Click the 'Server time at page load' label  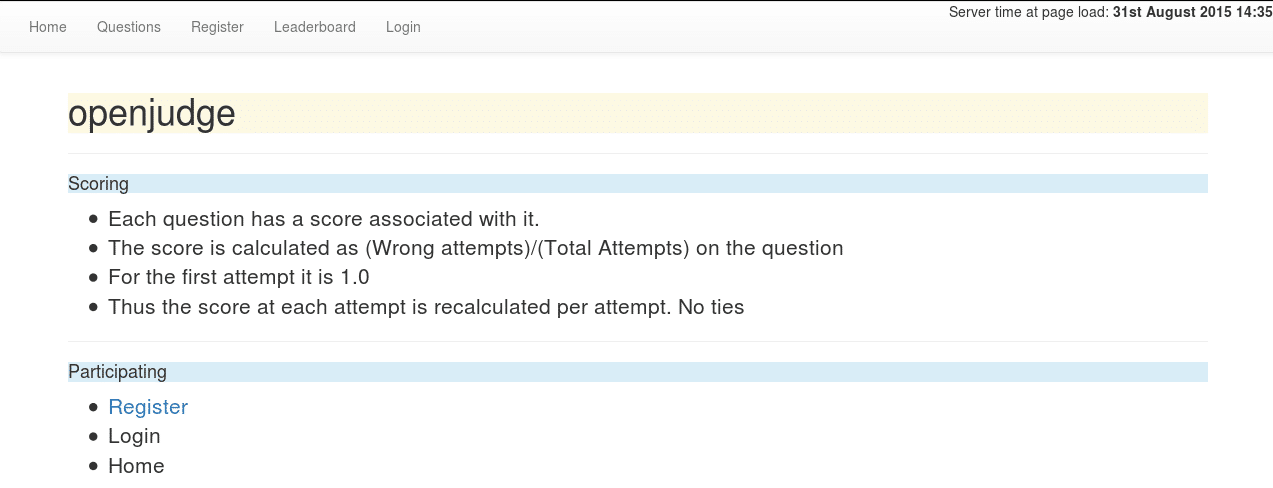(1029, 12)
